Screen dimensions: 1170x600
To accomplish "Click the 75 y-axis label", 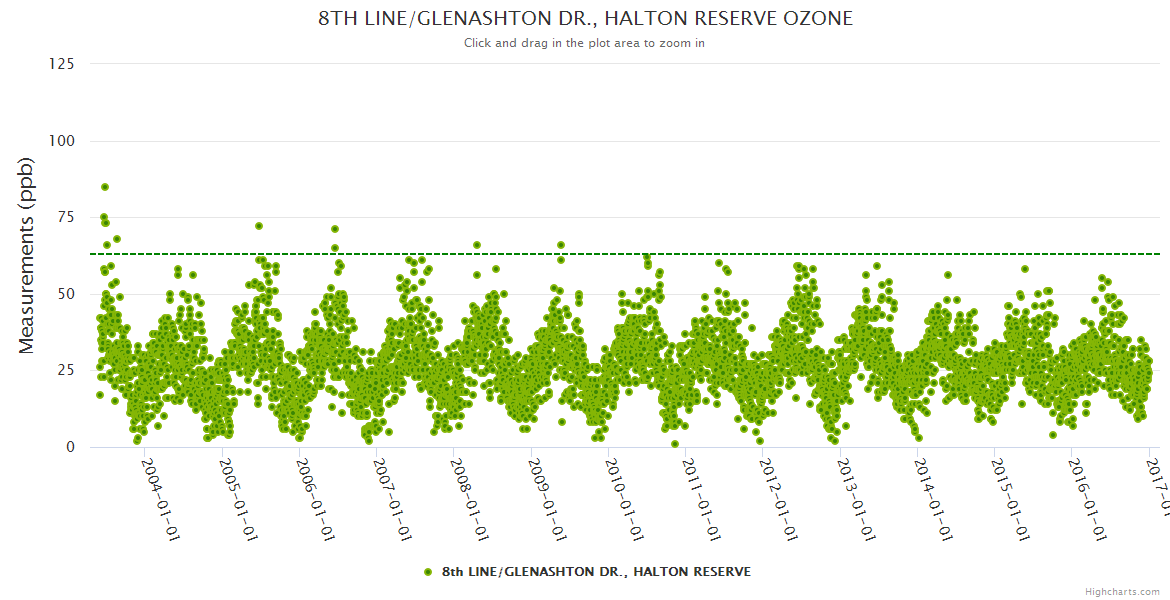I will (65, 217).
